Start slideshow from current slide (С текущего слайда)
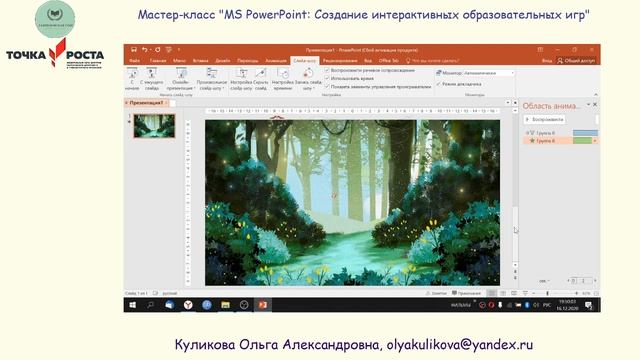This screenshot has width=640, height=360. [x=151, y=79]
